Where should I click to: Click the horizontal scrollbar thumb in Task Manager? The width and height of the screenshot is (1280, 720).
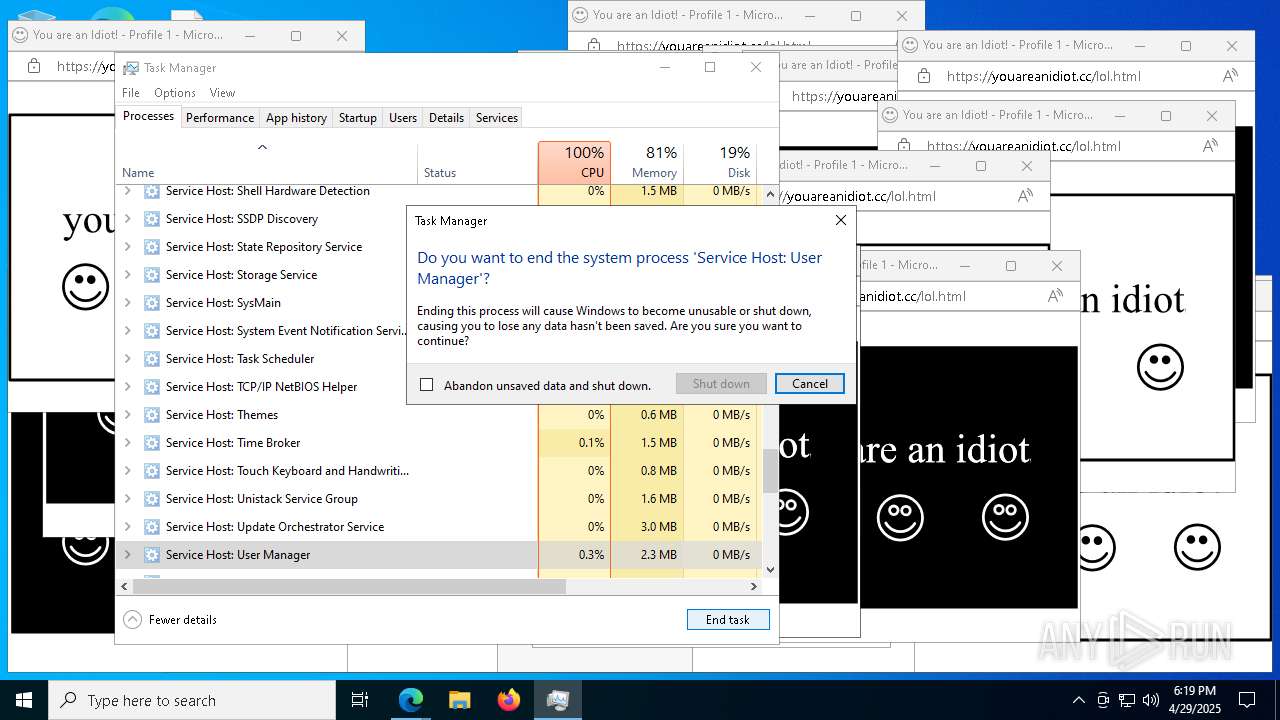click(349, 587)
